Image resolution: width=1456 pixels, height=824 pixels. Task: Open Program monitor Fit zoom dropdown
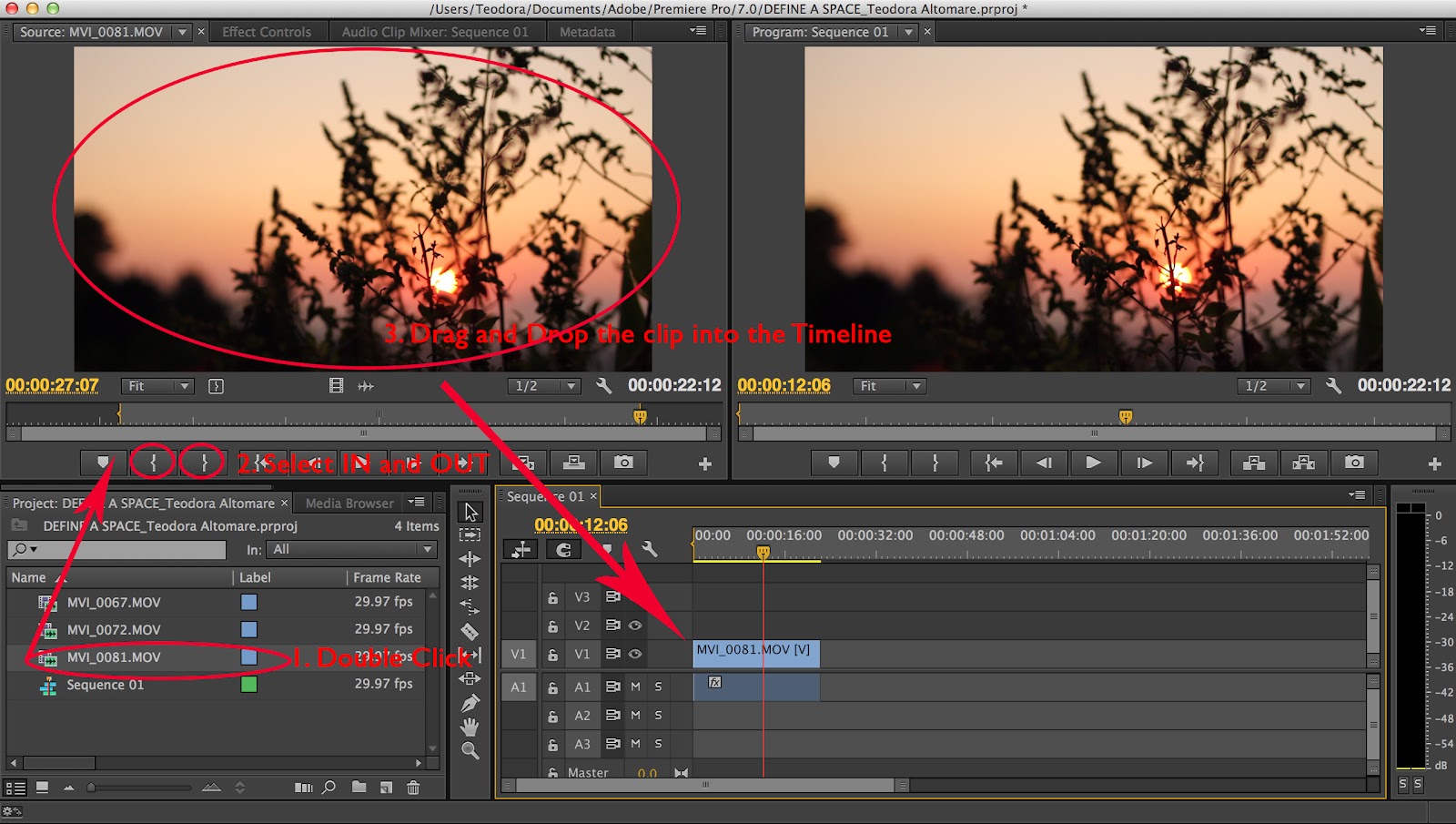pyautogui.click(x=889, y=386)
